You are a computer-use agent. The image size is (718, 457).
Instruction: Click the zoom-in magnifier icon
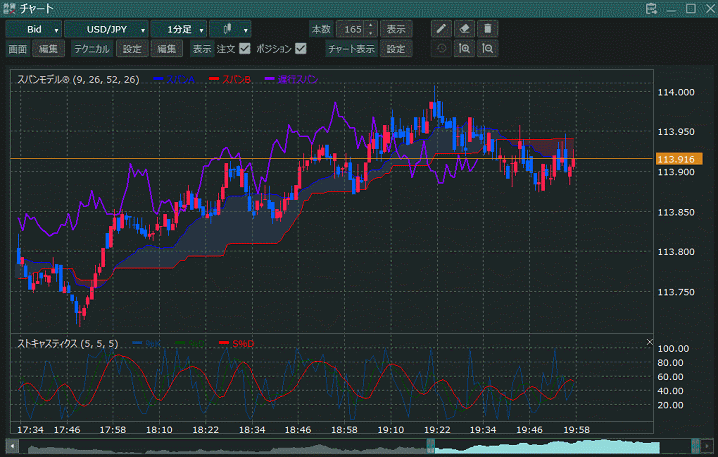coord(464,48)
